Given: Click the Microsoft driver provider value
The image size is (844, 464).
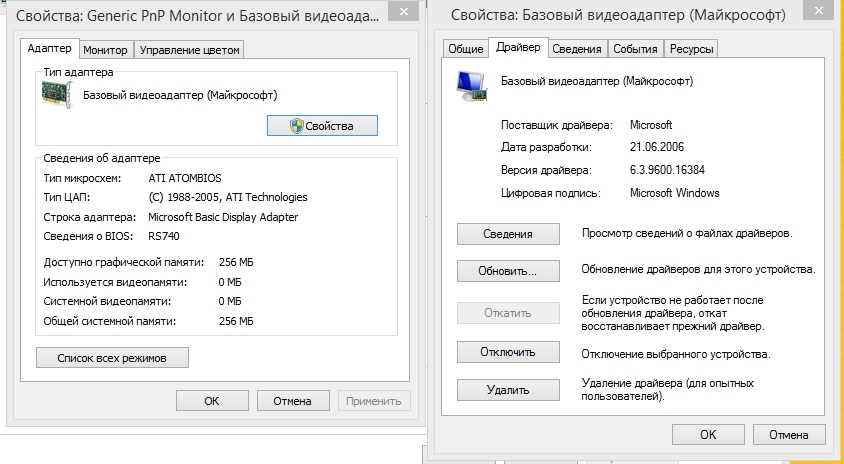Looking at the screenshot, I should pyautogui.click(x=651, y=125).
